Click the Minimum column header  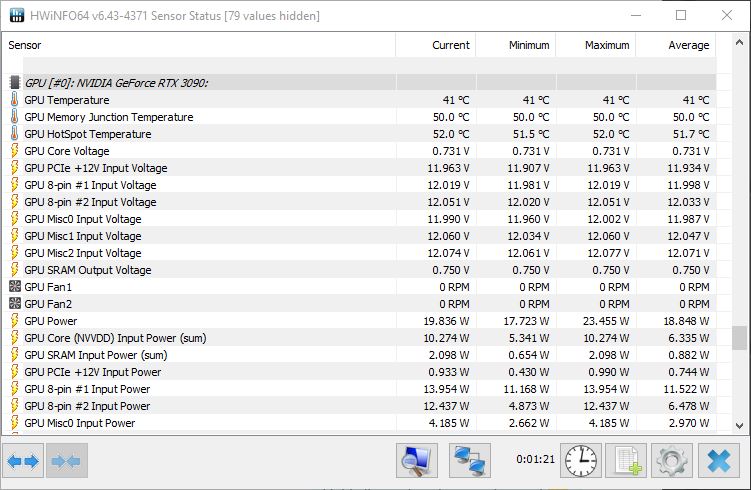click(515, 45)
